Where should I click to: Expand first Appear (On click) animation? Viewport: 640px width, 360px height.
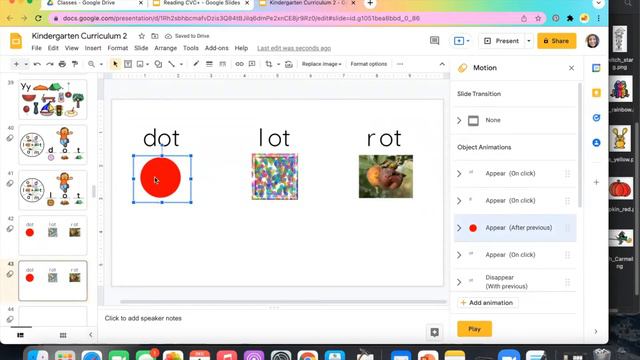[x=459, y=173]
